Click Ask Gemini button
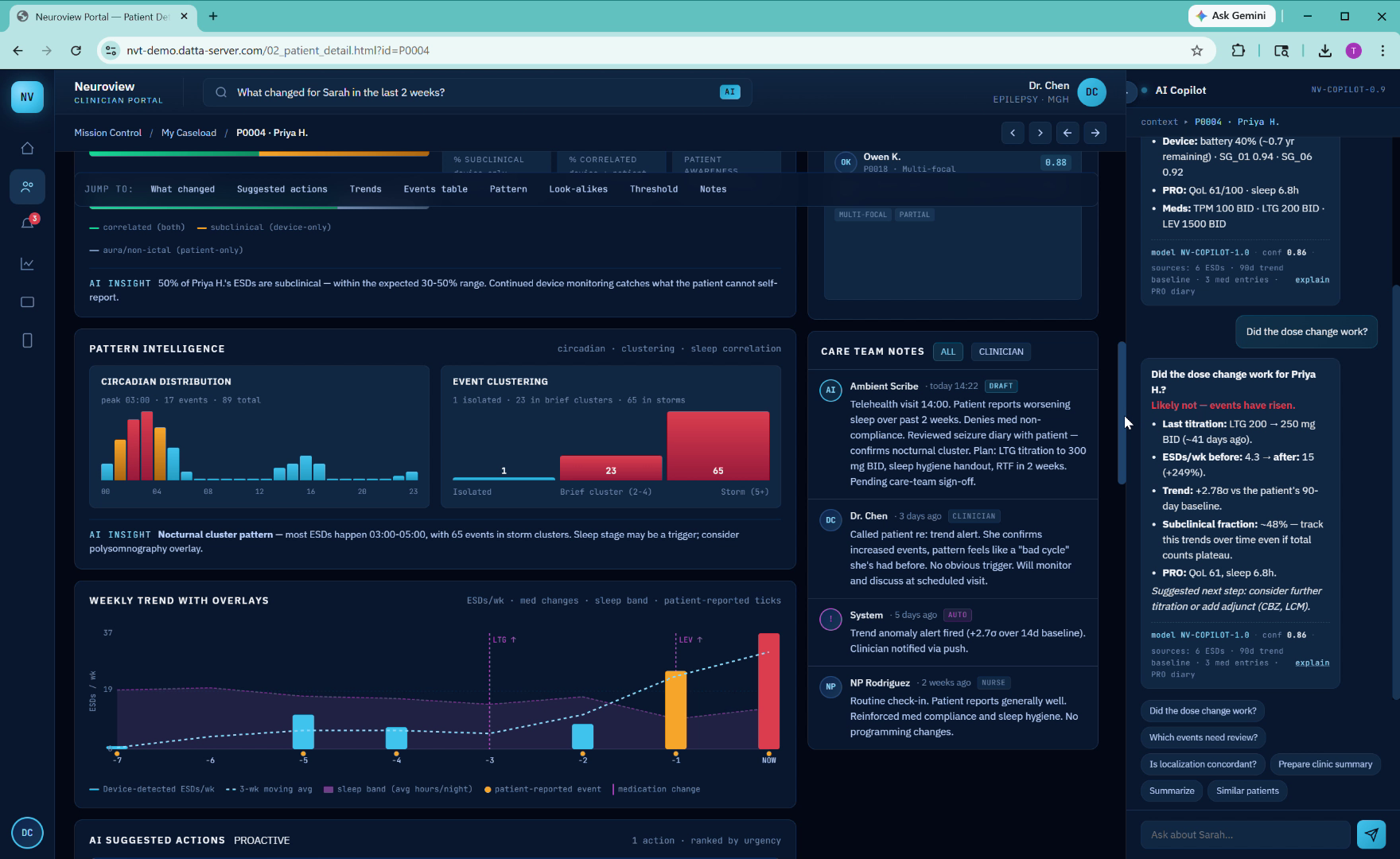The height and width of the screenshot is (859, 1400). point(1231,16)
